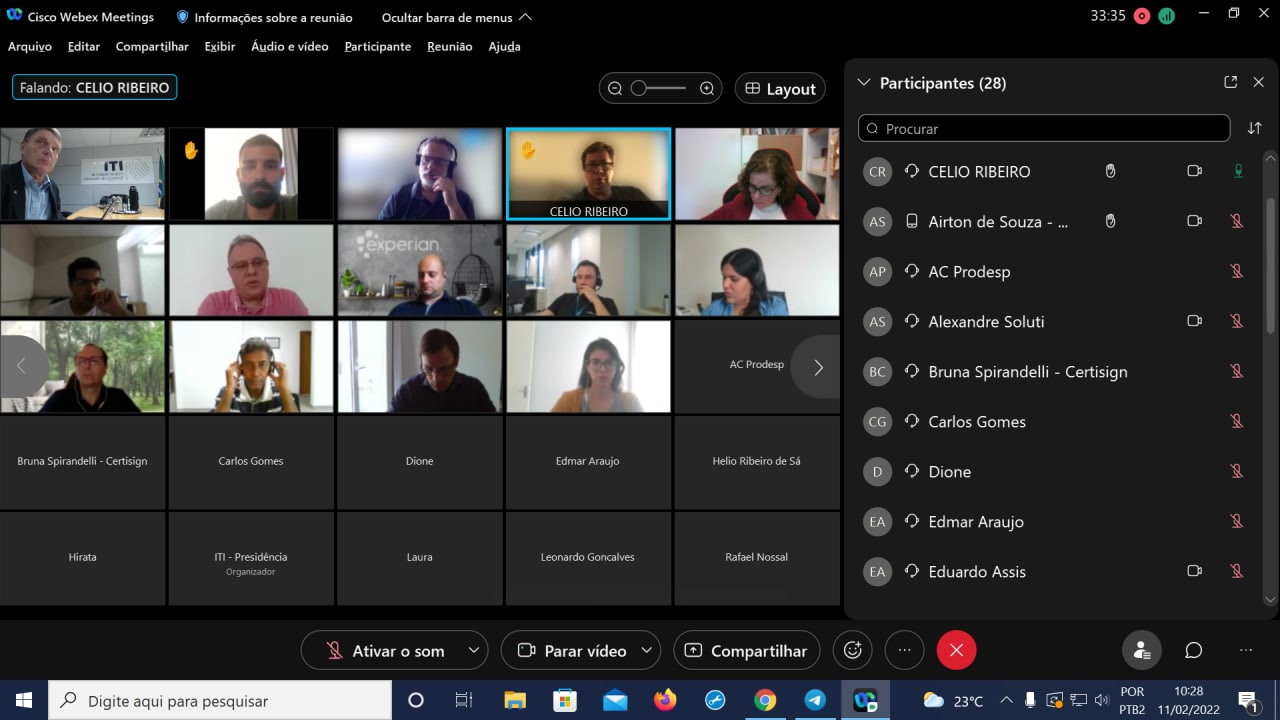The image size is (1280, 720).
Task: Open the Layout button
Action: 780,89
